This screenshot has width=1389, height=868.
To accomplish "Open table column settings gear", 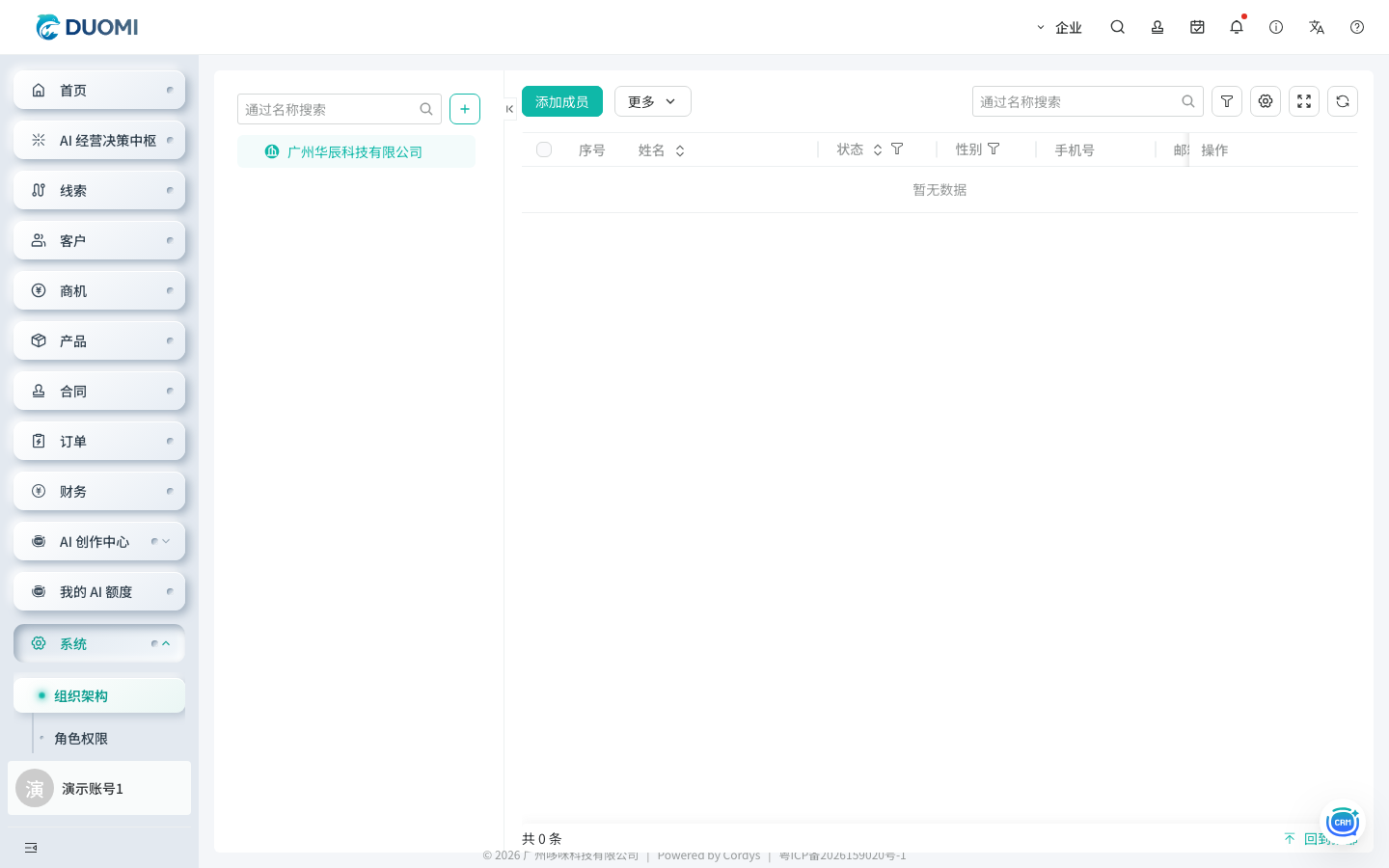I will click(x=1266, y=101).
